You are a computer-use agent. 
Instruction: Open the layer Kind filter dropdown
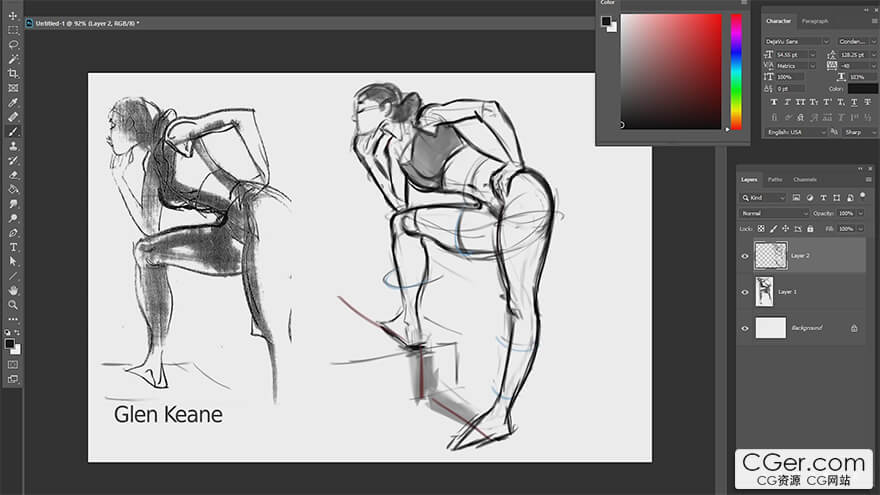tap(763, 198)
